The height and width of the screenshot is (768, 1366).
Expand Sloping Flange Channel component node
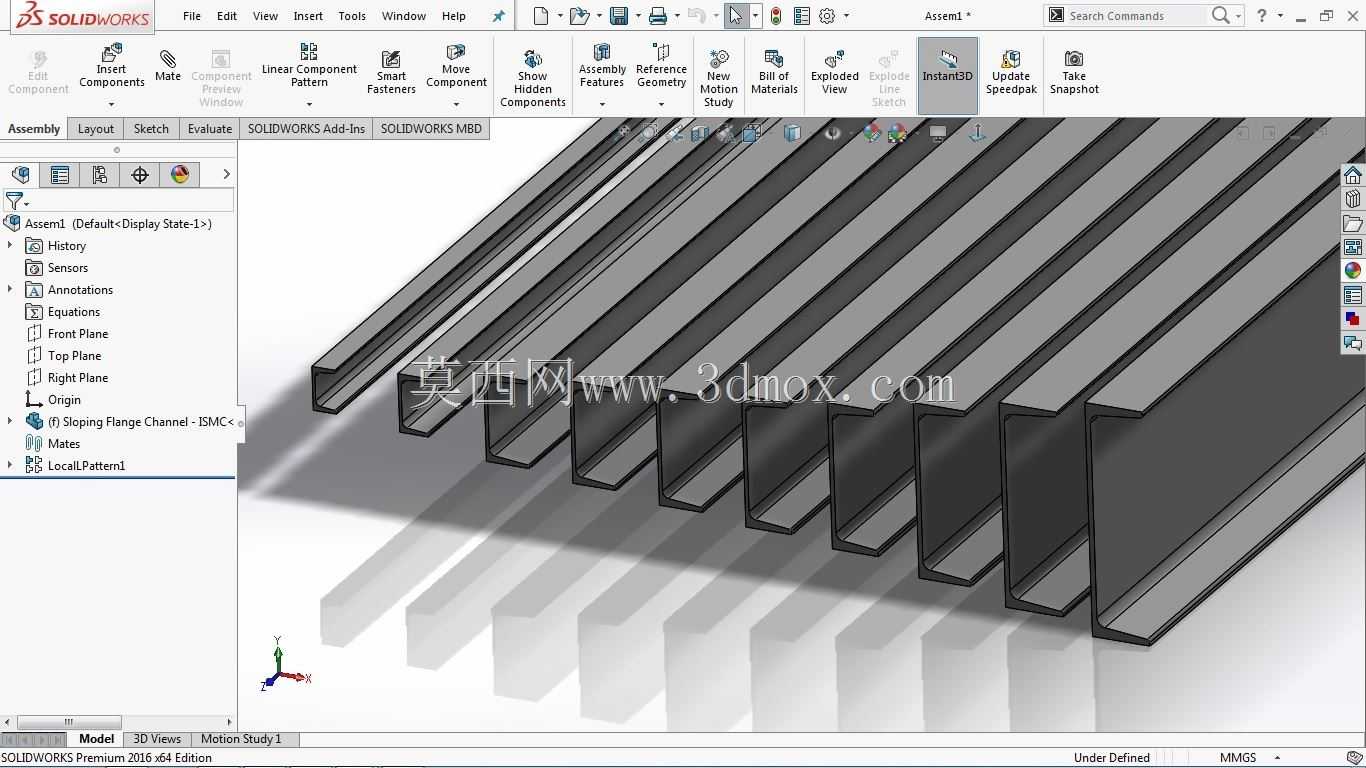10,421
